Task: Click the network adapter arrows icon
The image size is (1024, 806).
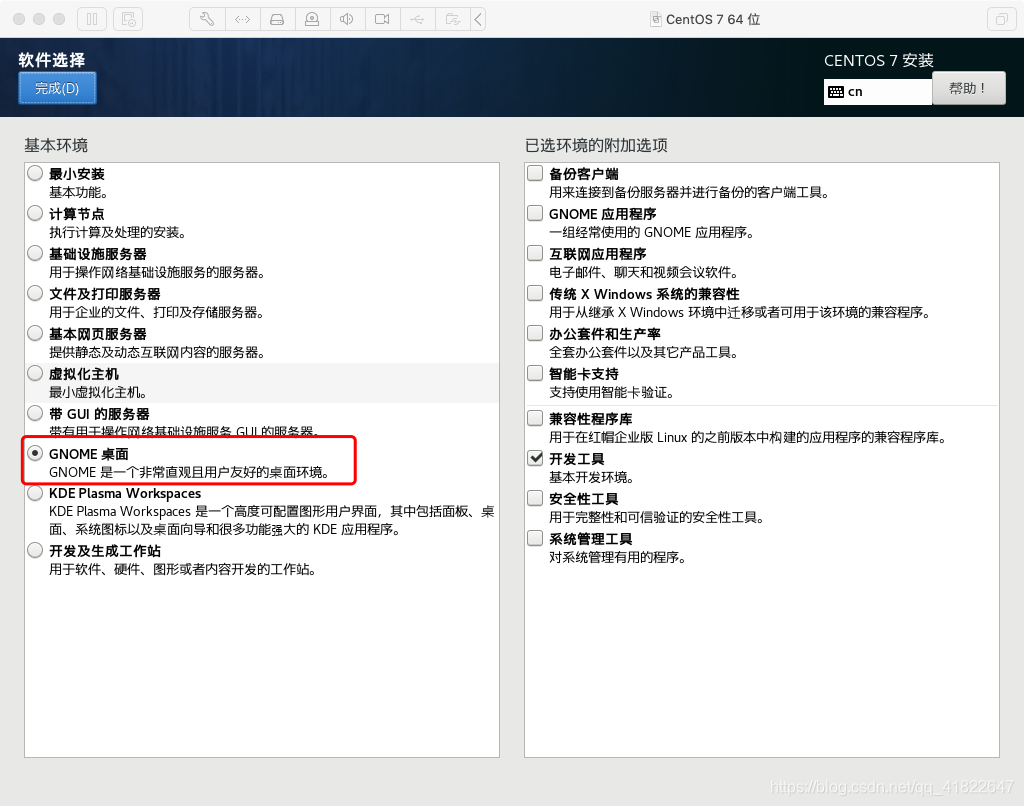Action: (242, 19)
